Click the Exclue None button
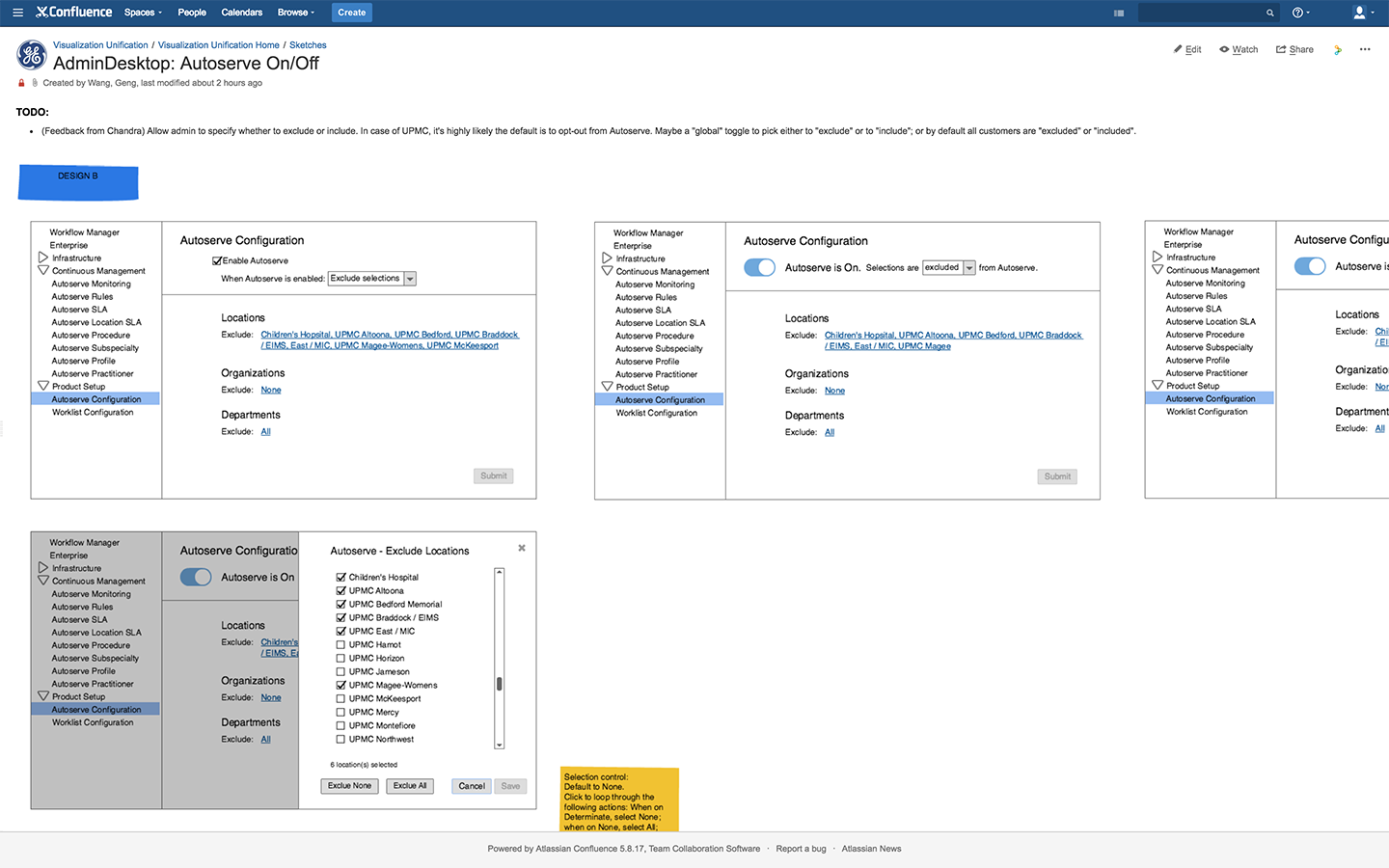This screenshot has height=868, width=1389. pos(349,786)
